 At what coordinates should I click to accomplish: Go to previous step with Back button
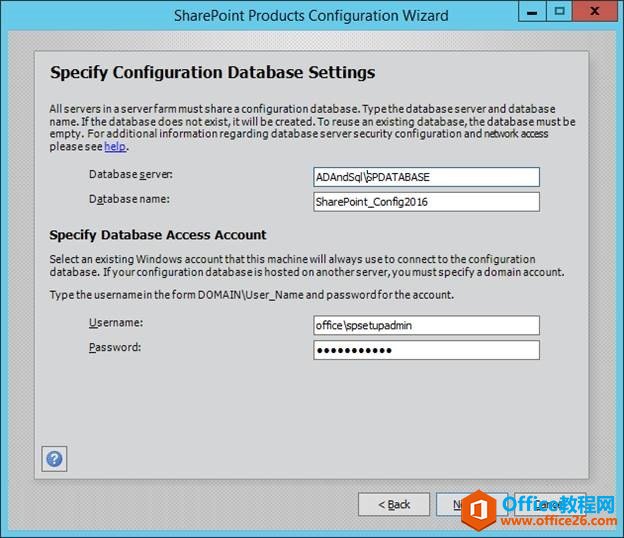tap(394, 505)
